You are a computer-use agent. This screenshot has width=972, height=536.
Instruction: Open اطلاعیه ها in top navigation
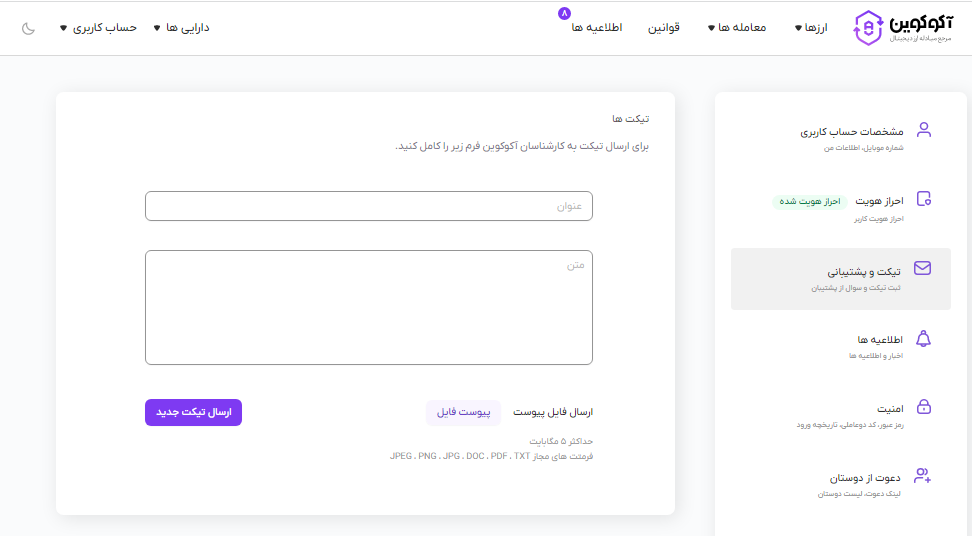(597, 28)
